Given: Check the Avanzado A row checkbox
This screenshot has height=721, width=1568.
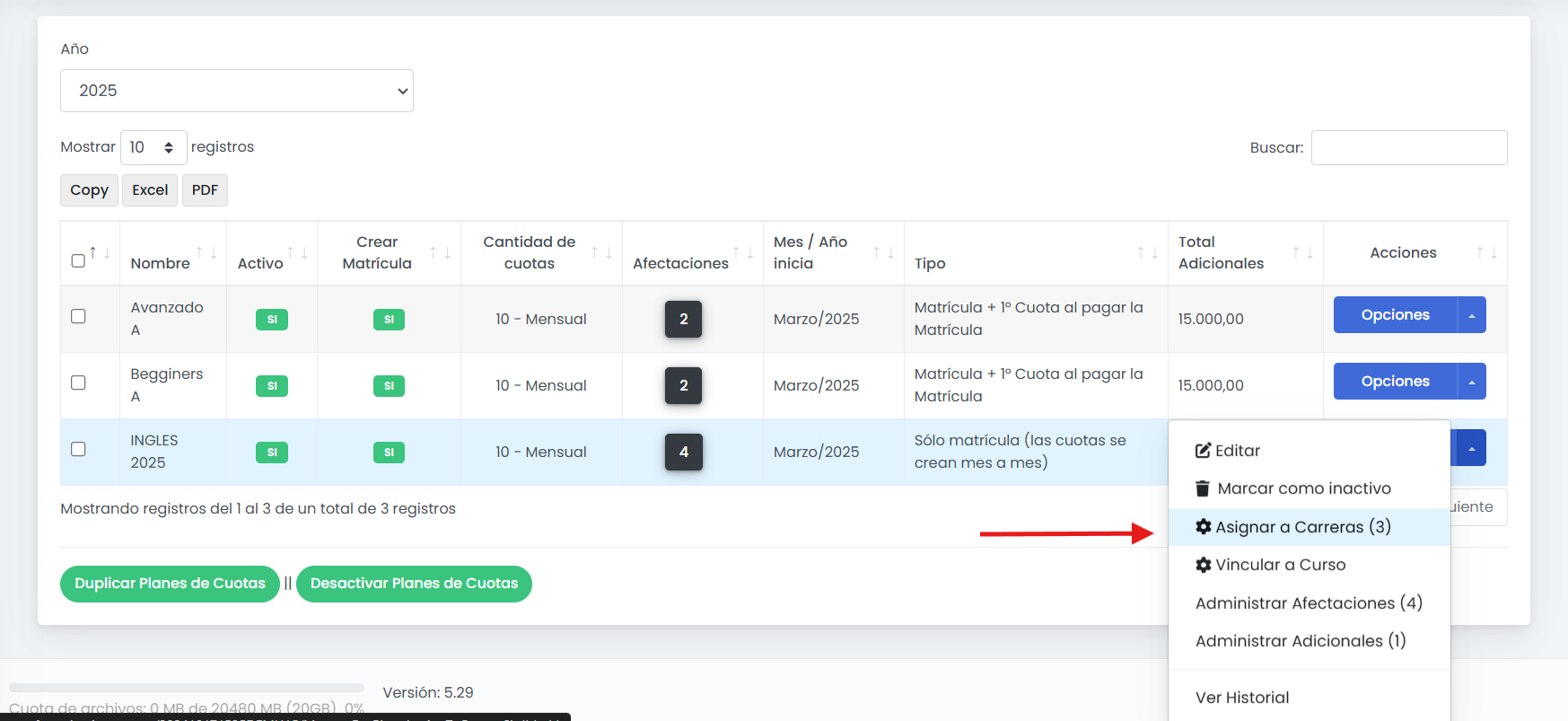Looking at the screenshot, I should click(78, 316).
